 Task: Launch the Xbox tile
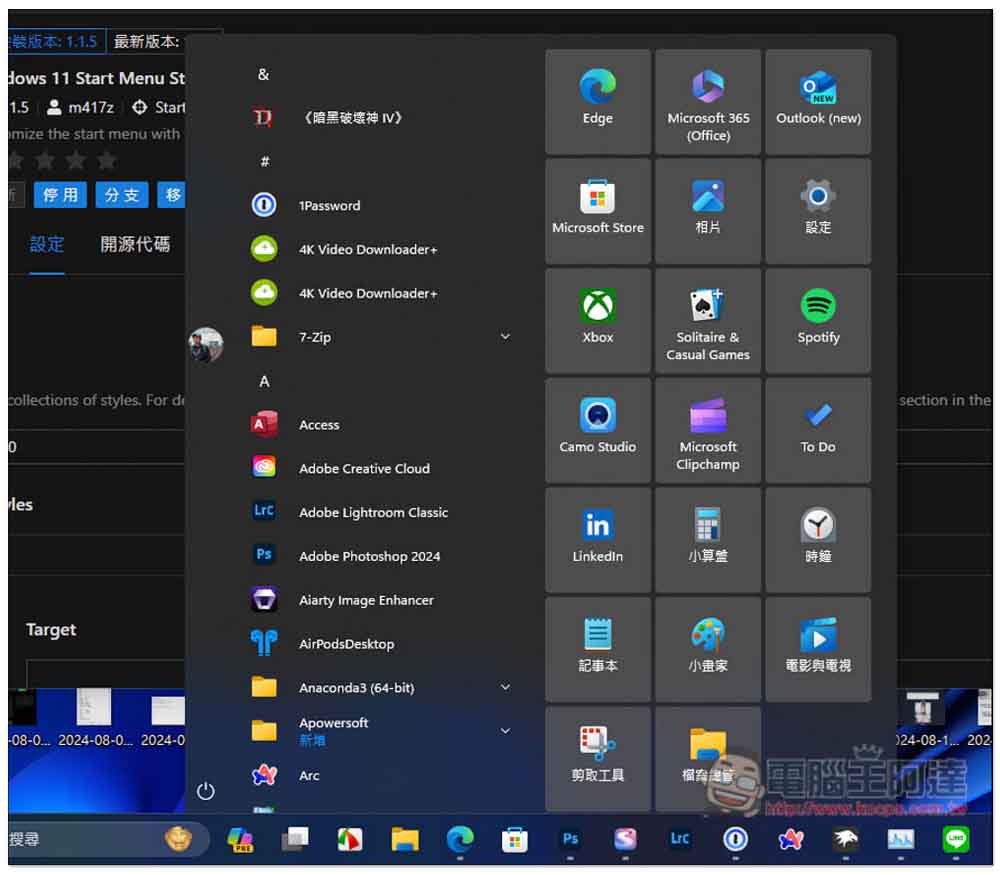point(598,321)
